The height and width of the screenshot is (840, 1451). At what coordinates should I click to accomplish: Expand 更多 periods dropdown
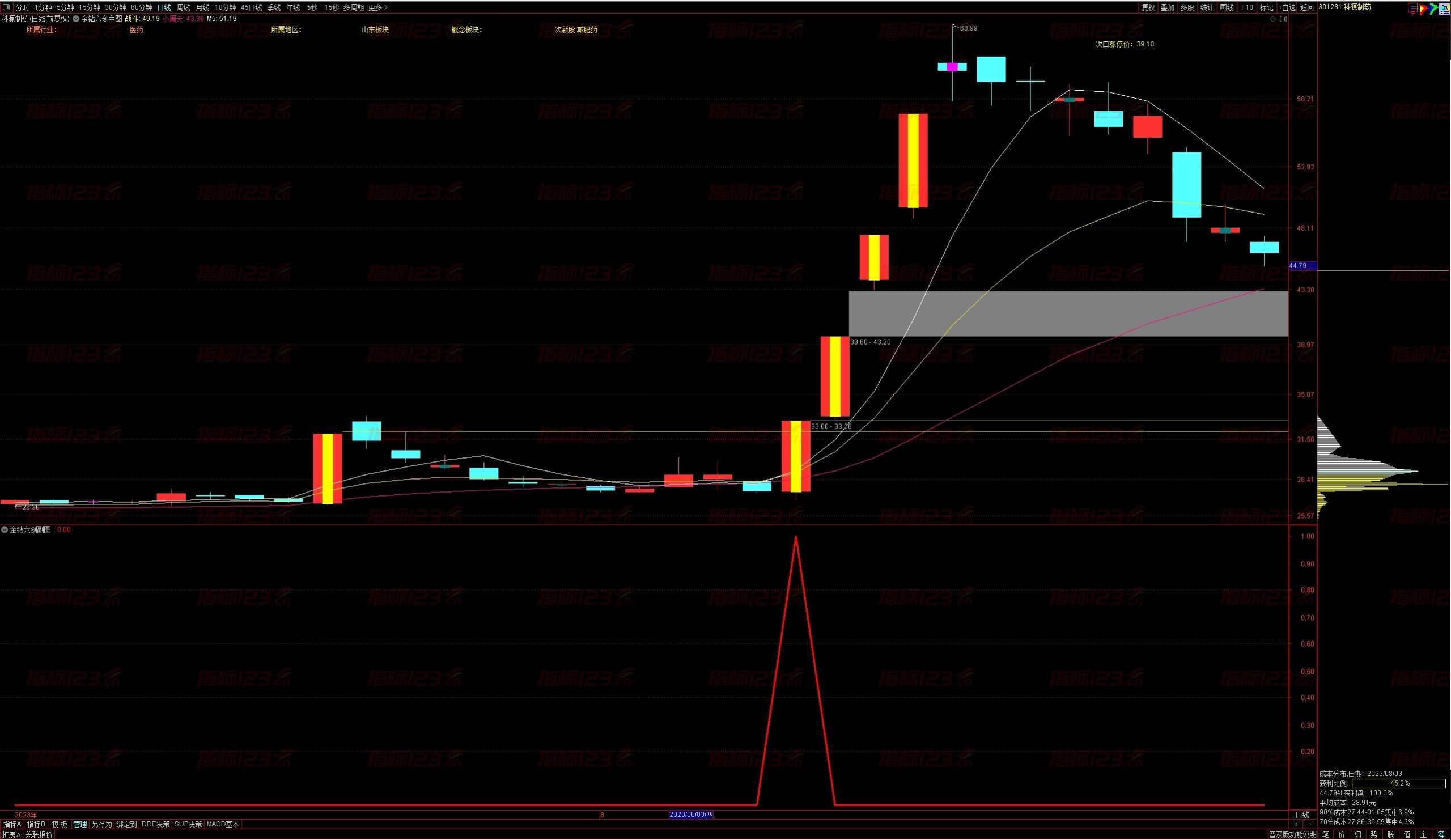click(x=377, y=7)
